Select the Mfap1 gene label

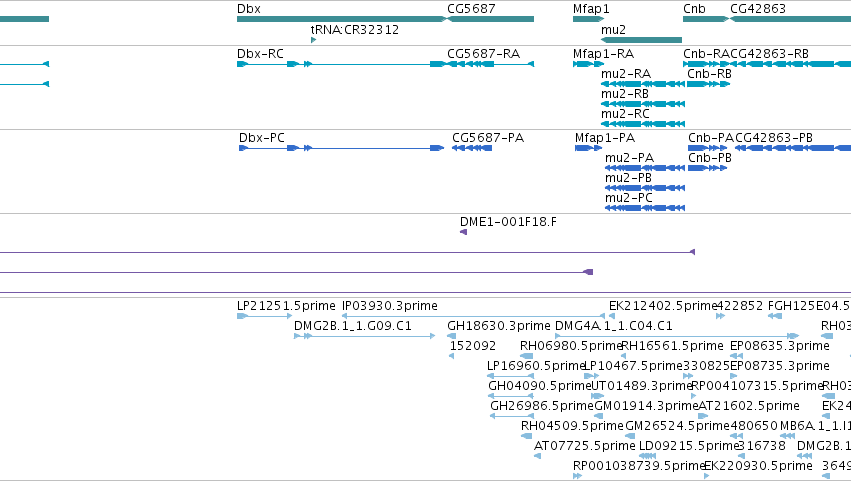pos(591,9)
